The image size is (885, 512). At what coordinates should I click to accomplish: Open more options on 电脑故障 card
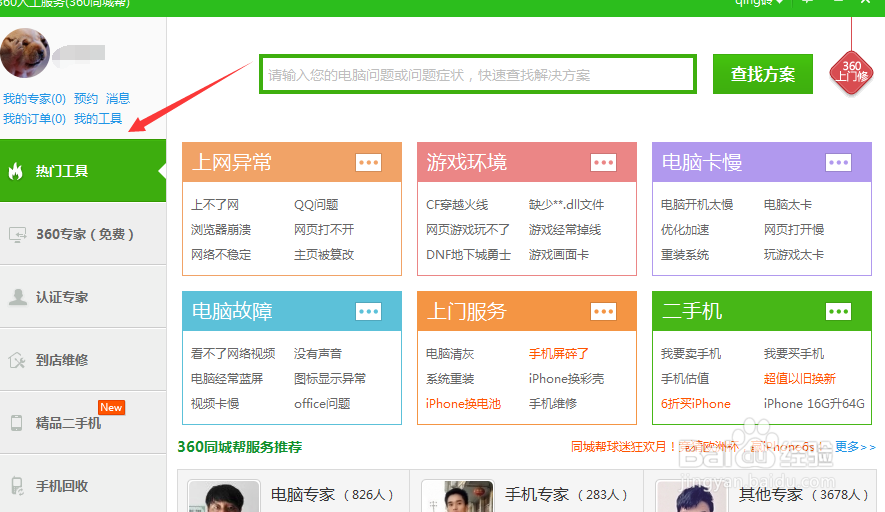[x=369, y=312]
